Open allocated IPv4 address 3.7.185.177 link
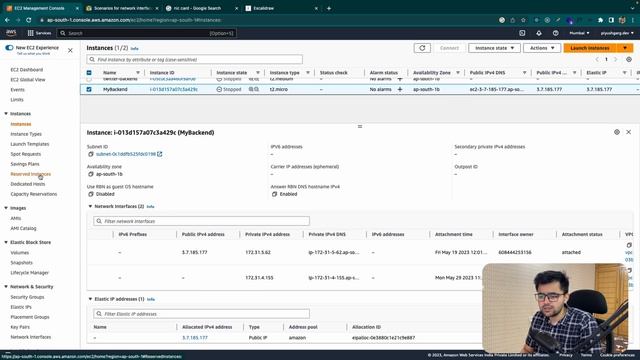This screenshot has width=640, height=360. click(x=195, y=338)
